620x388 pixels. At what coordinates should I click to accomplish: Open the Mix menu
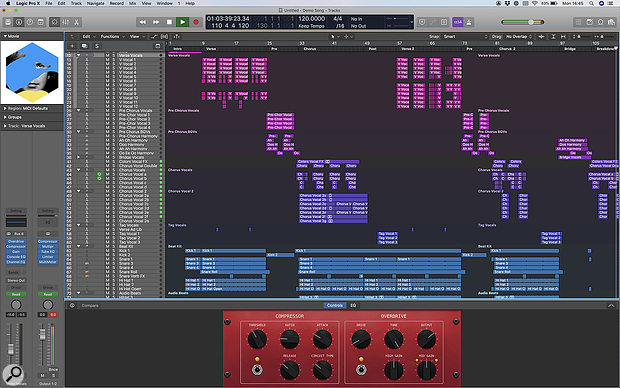tap(133, 3)
